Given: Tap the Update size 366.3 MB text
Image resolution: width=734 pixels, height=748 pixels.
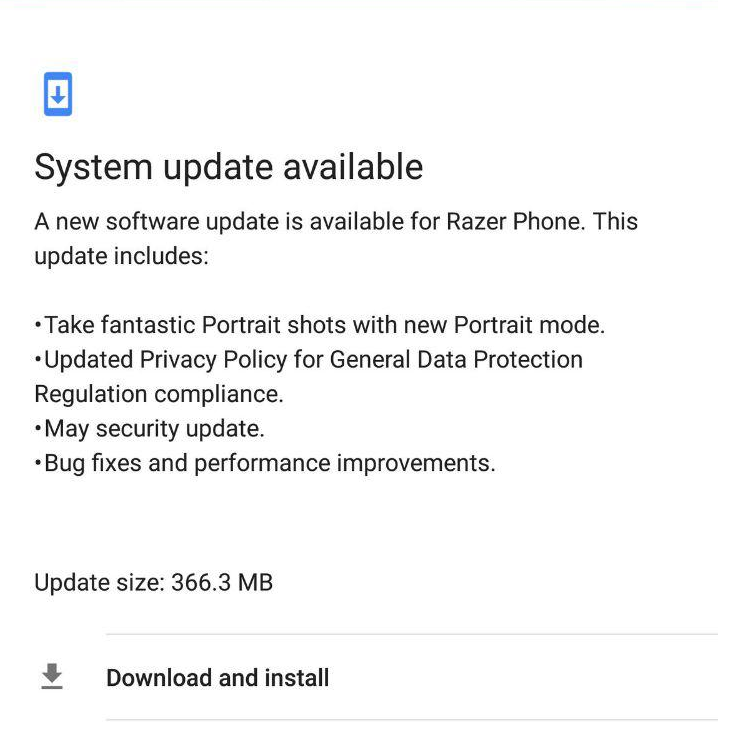Looking at the screenshot, I should 154,582.
